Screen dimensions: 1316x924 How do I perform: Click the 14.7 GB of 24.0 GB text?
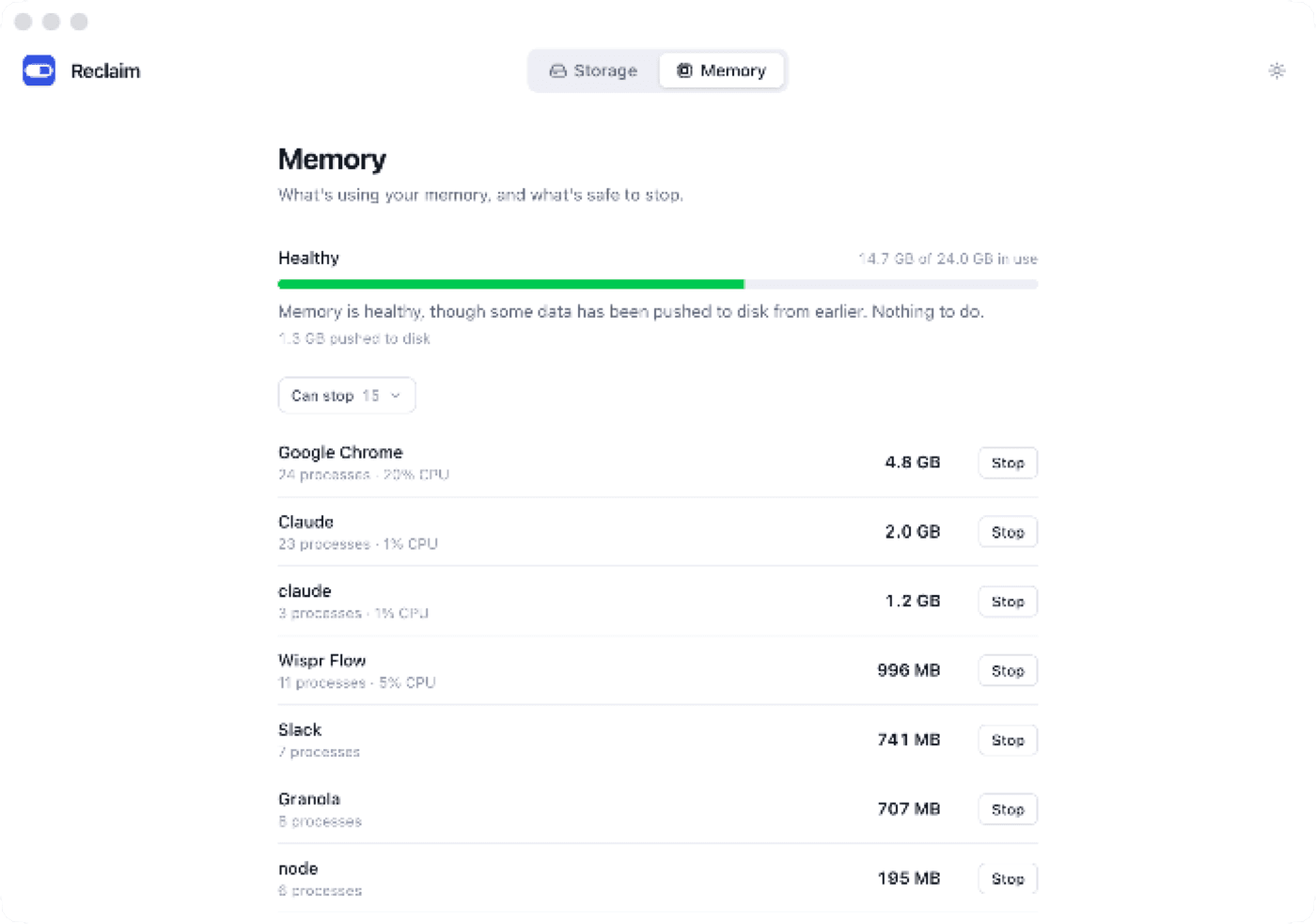tap(948, 258)
